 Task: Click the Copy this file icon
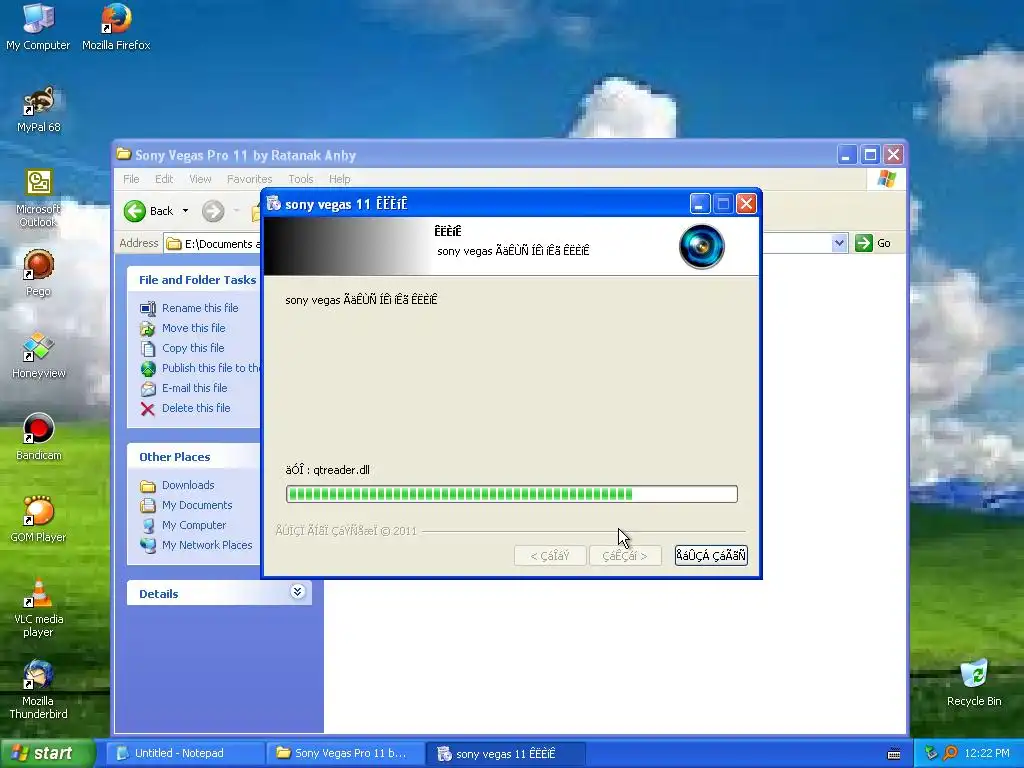click(148, 349)
